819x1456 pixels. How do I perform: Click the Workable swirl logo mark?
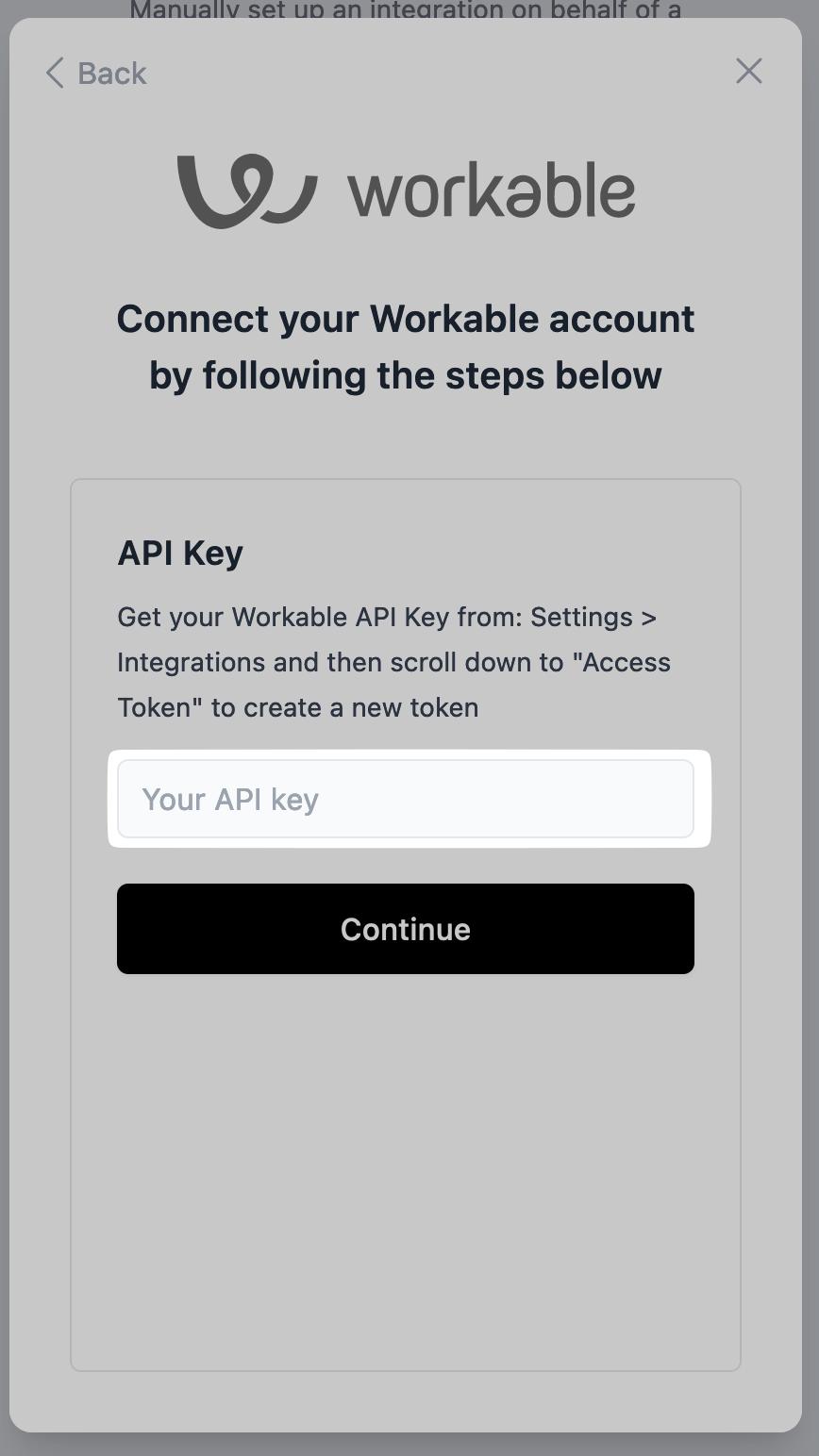click(x=246, y=191)
